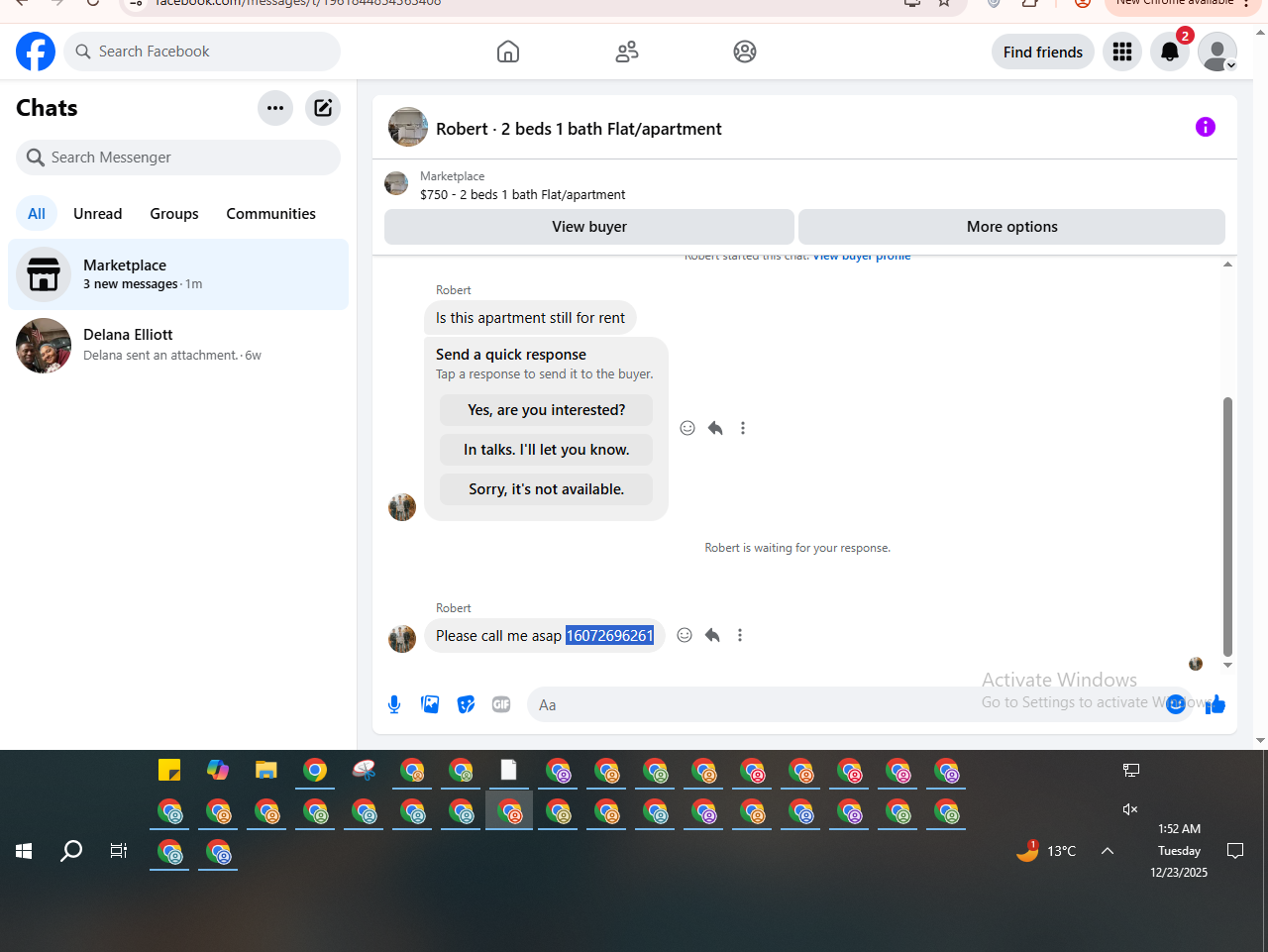
Task: Record a voice clip with microphone icon
Action: [x=394, y=704]
